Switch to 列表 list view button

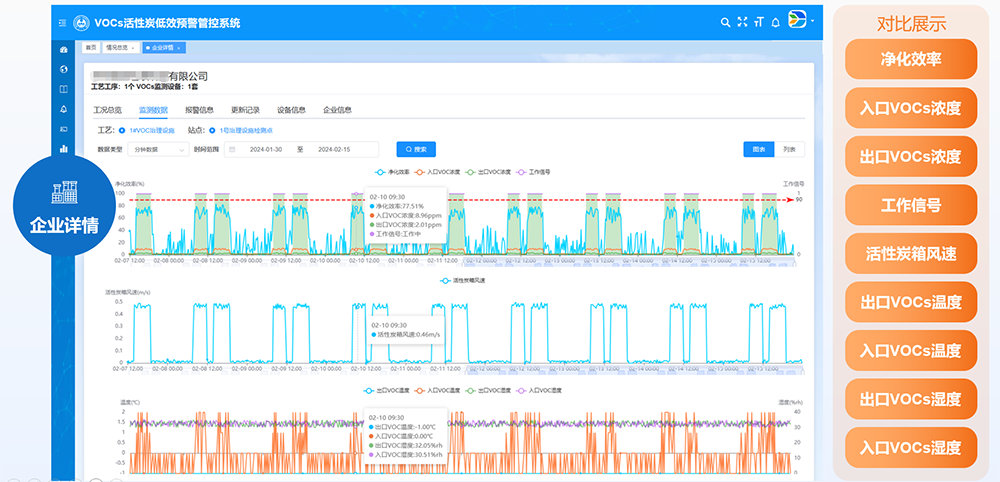[789, 149]
